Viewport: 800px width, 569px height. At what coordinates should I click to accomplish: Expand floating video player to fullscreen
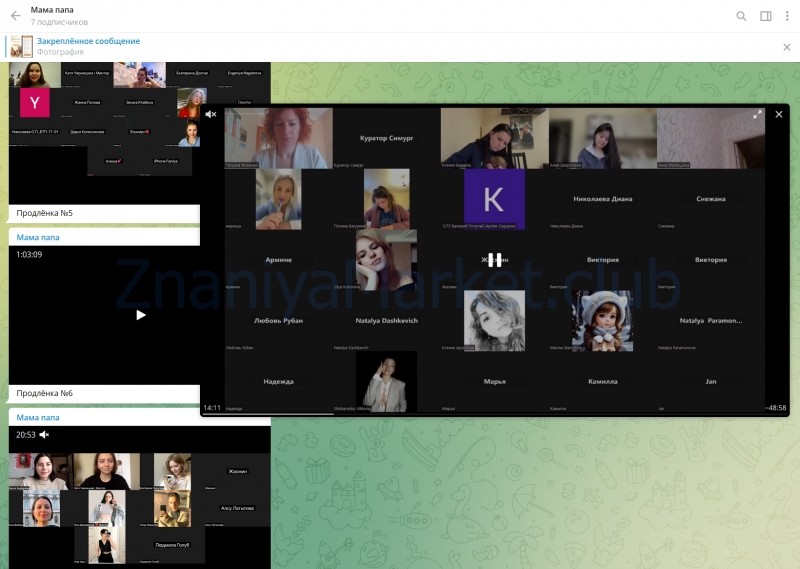[758, 115]
